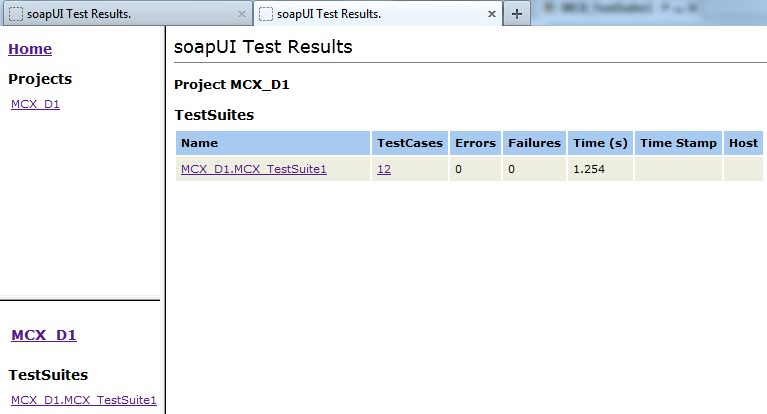The height and width of the screenshot is (414, 767).
Task: Click page icon on second tab
Action: pyautogui.click(x=266, y=14)
